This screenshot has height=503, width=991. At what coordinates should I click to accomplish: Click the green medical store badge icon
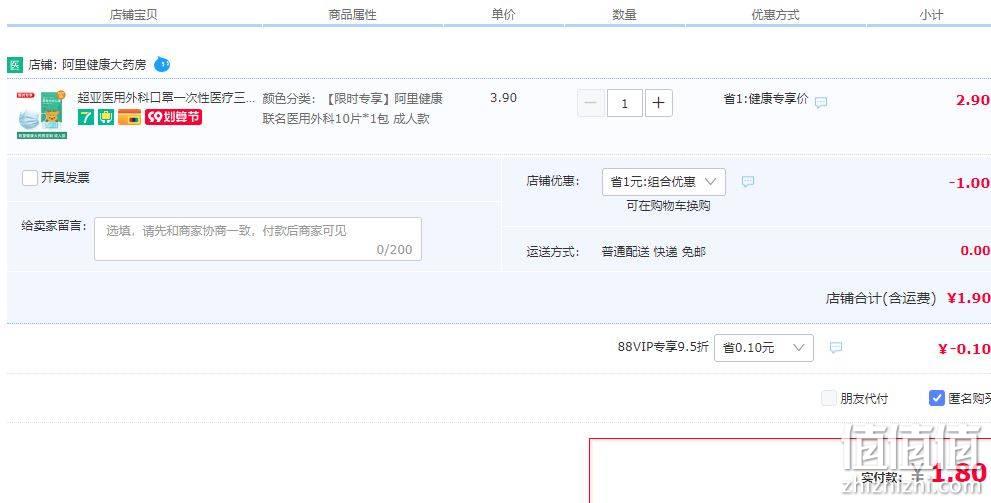15,64
